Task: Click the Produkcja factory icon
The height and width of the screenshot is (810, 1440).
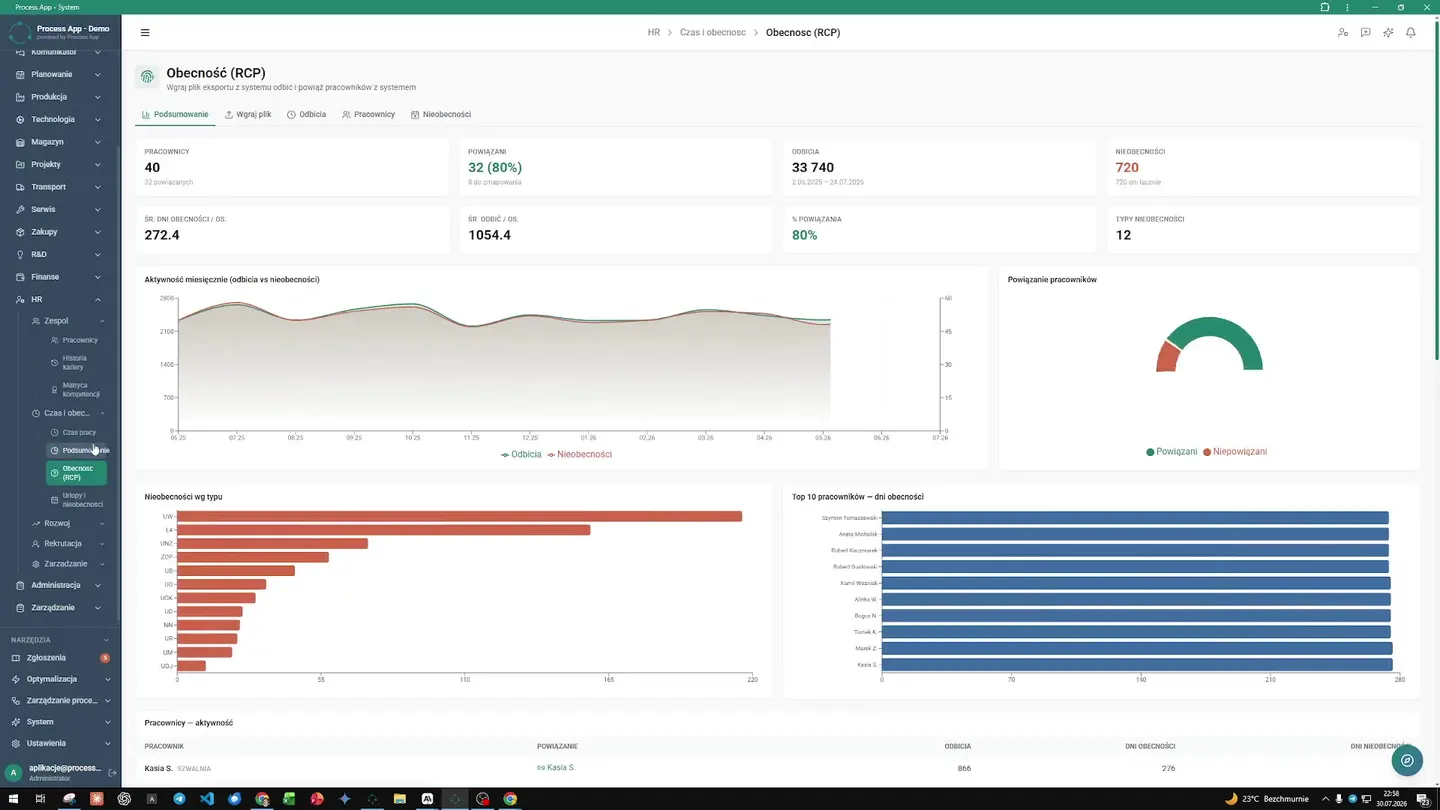Action: (x=21, y=97)
